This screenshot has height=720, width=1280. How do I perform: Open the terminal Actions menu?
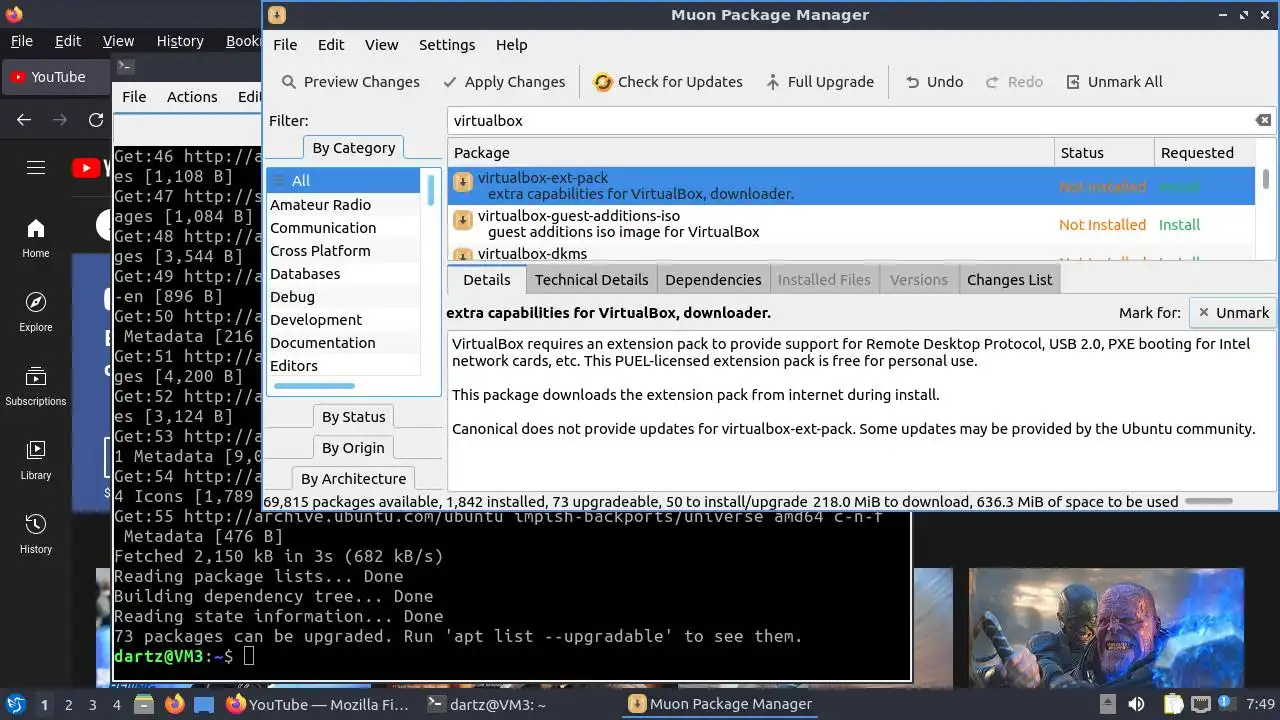[192, 97]
